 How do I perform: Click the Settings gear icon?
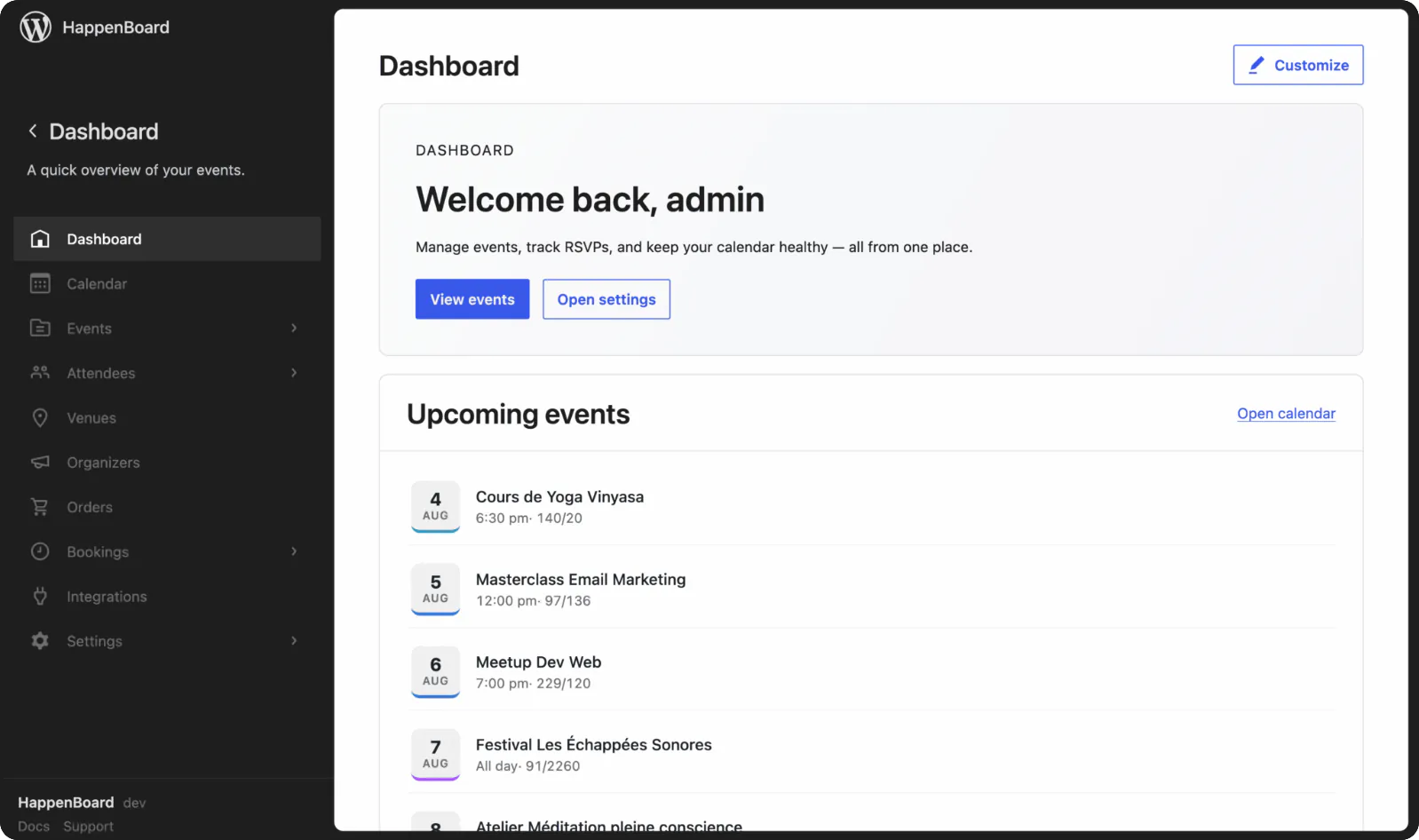click(40, 641)
